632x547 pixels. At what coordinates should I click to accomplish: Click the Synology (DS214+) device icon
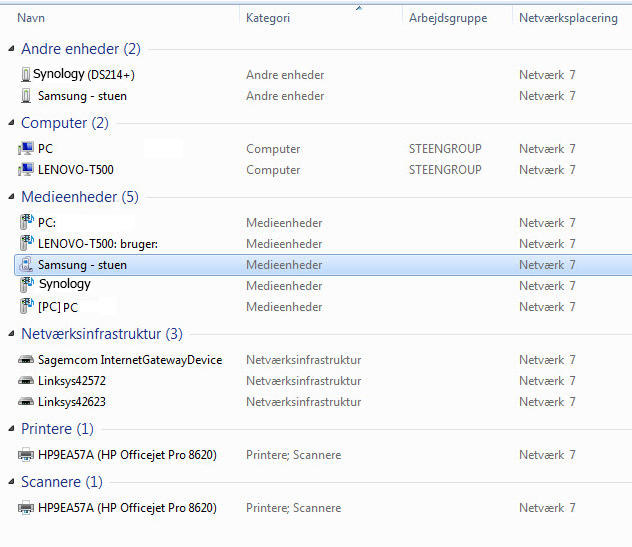click(26, 75)
